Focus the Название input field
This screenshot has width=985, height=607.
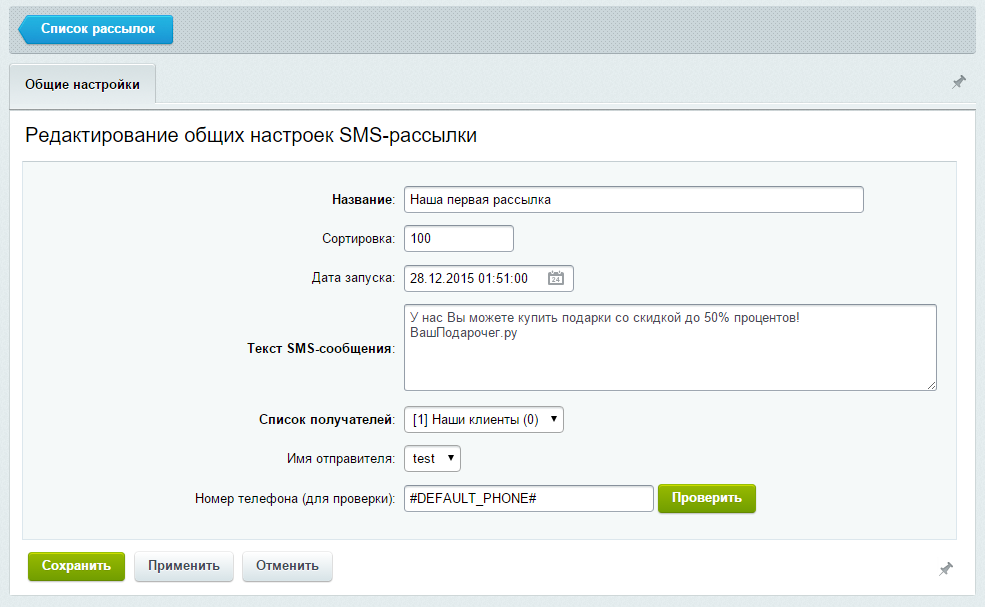633,199
